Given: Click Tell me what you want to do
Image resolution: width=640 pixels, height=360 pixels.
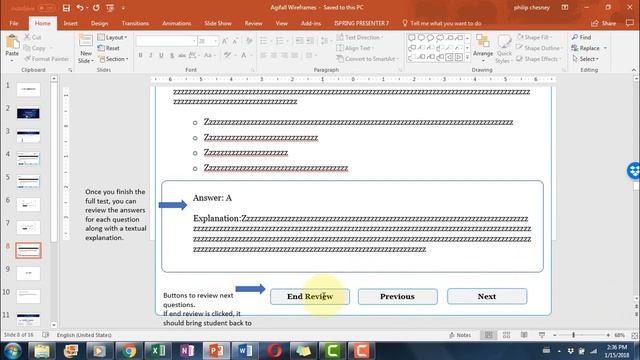Looking at the screenshot, I should (x=442, y=23).
